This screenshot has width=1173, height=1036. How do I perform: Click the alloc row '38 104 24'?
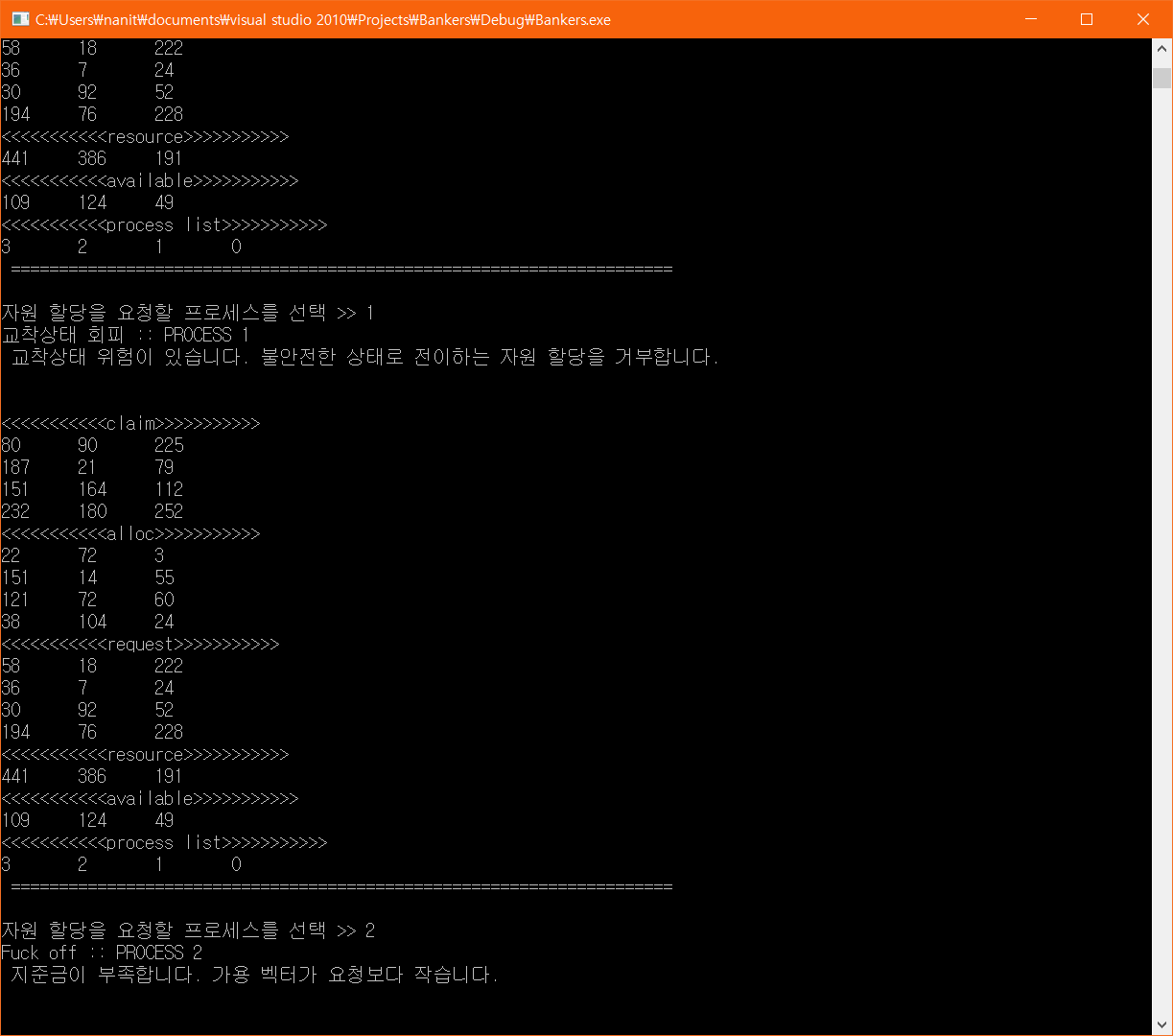click(x=87, y=622)
